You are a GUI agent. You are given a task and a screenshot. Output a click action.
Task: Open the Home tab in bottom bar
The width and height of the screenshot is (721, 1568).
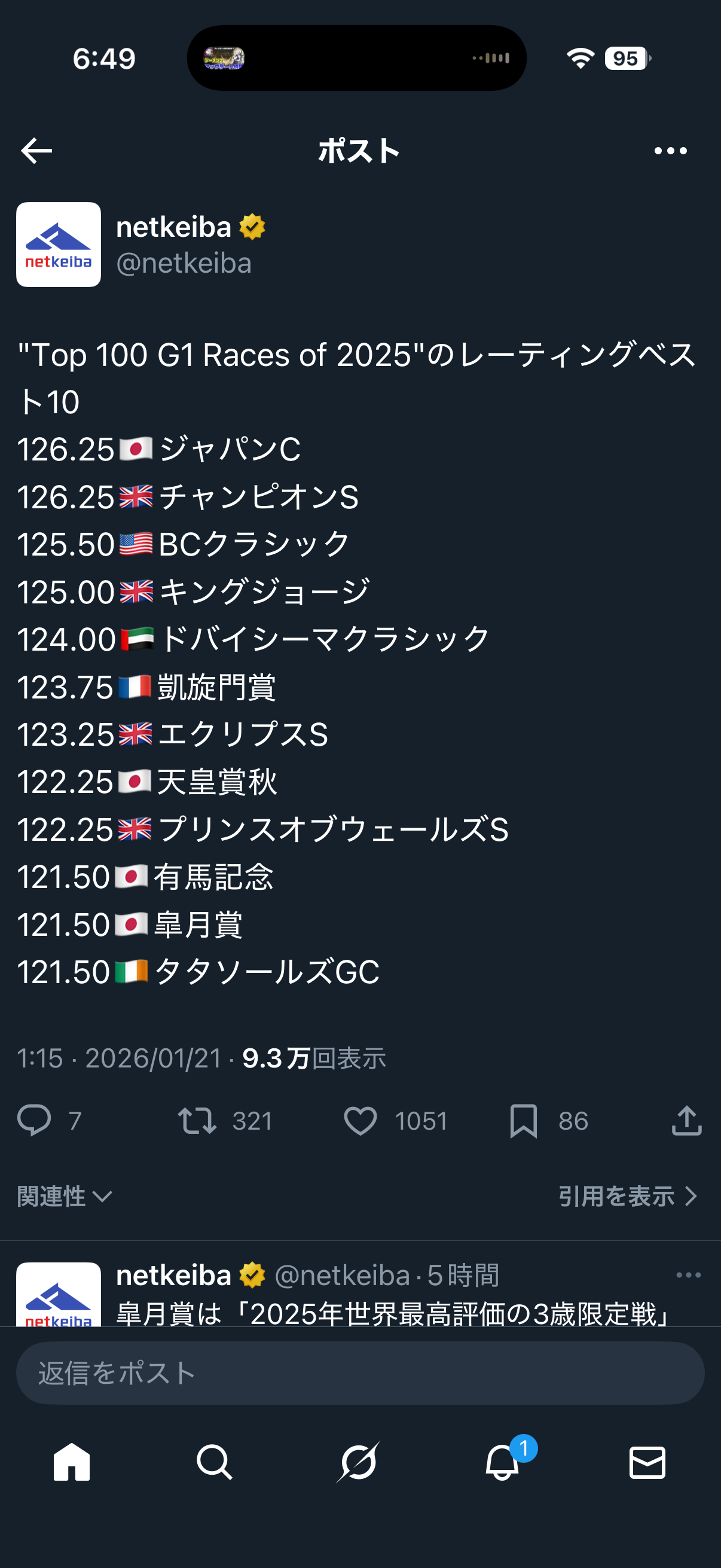pyautogui.click(x=72, y=1462)
